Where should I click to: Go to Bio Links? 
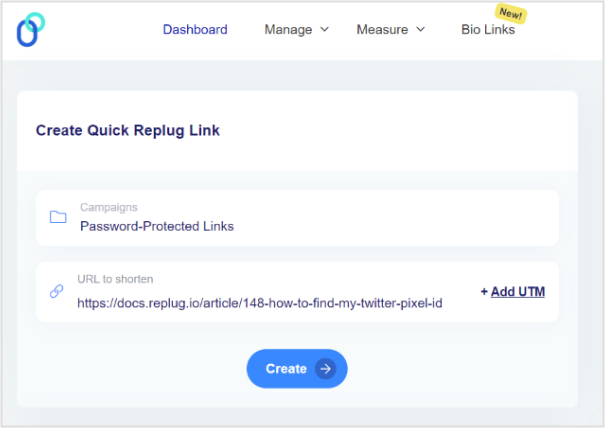point(488,30)
